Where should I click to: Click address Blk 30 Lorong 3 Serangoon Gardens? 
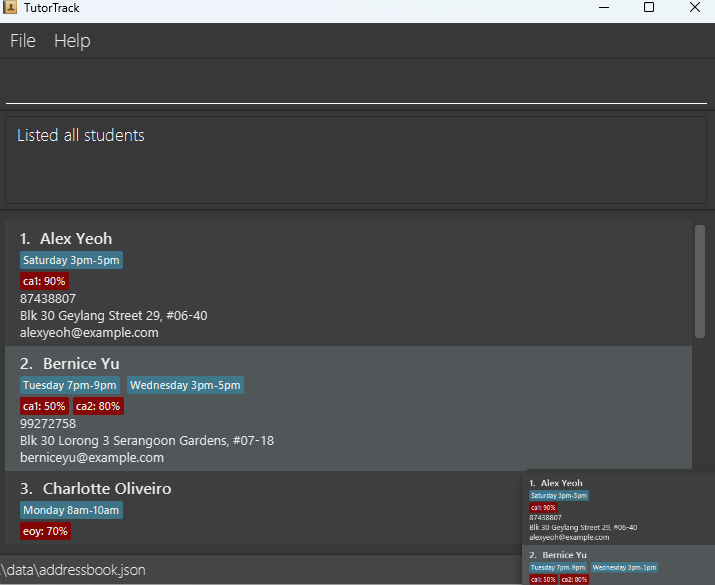tap(147, 440)
